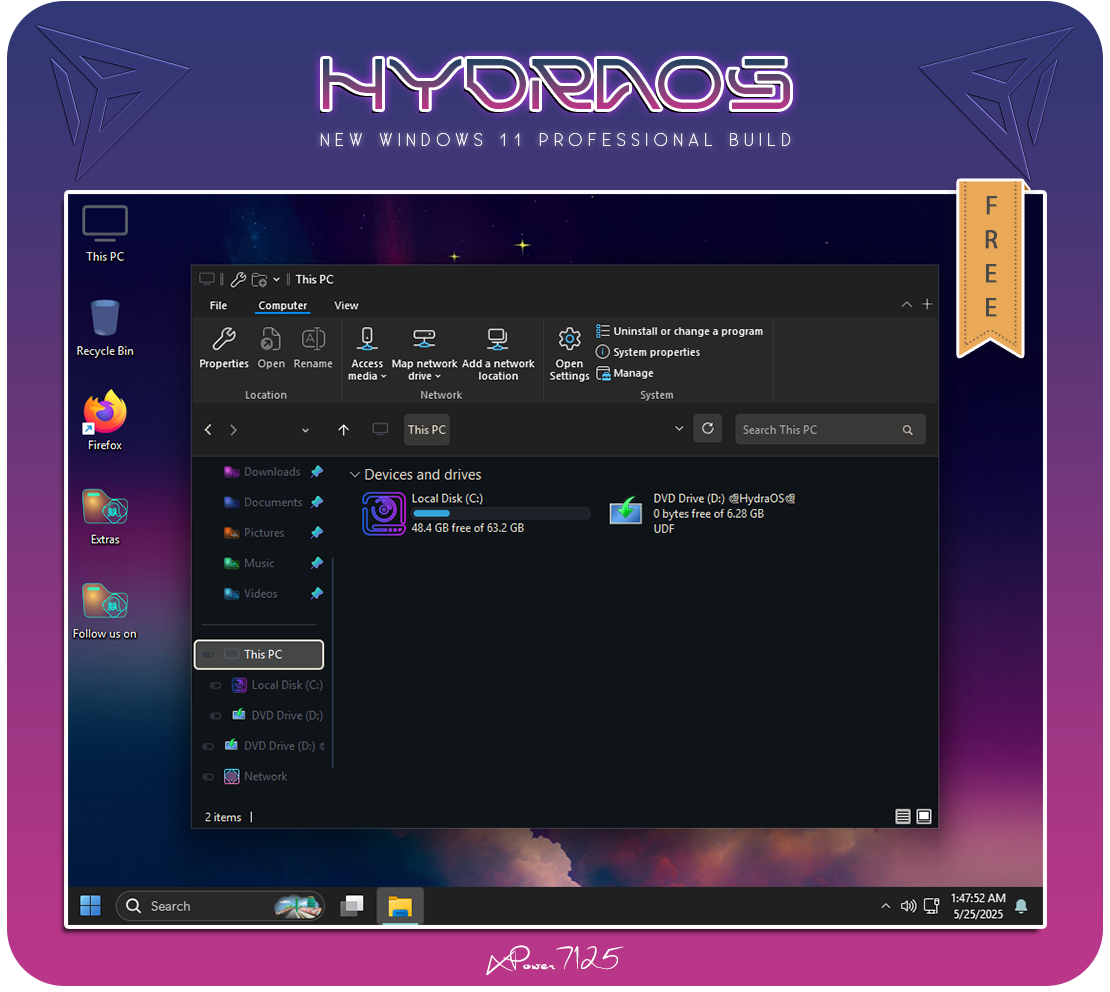Image resolution: width=1110 pixels, height=992 pixels.
Task: Click Add a network location
Action: 498,353
